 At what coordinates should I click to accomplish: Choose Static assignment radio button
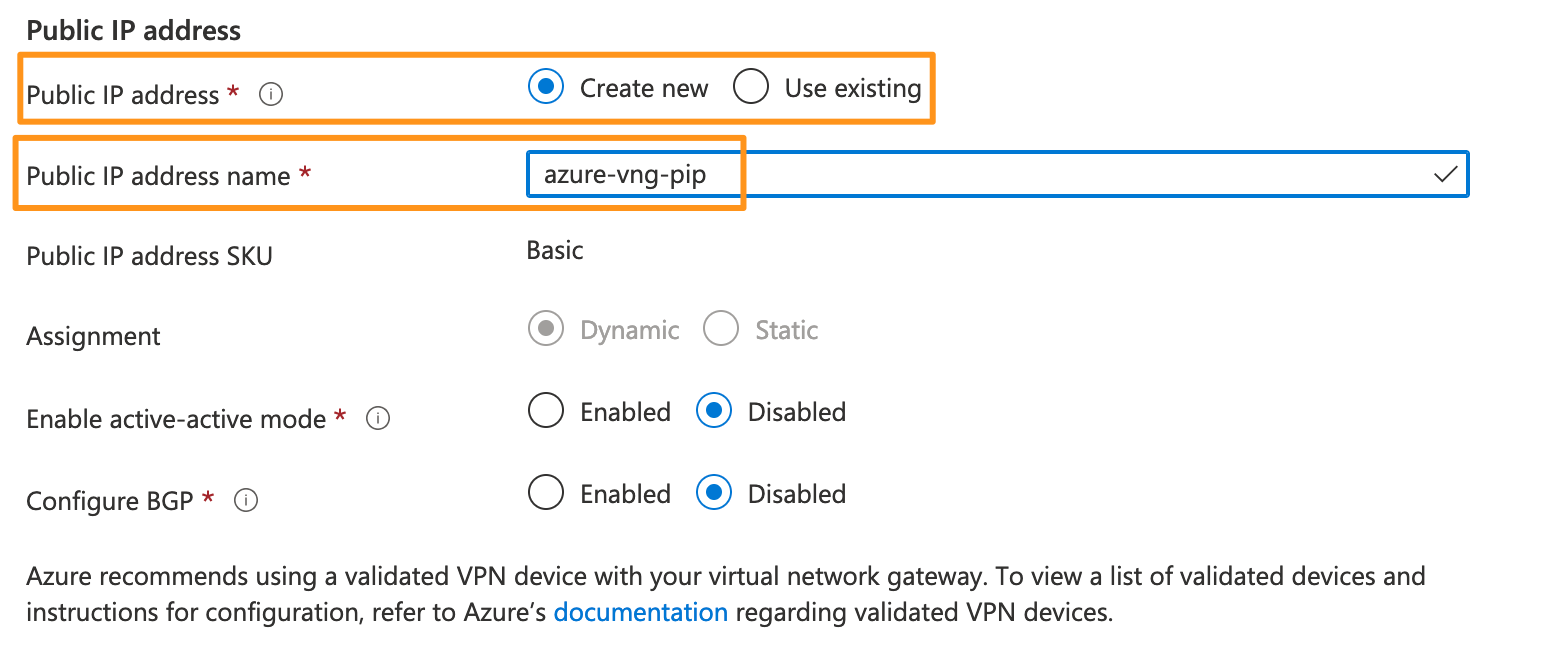click(x=721, y=330)
